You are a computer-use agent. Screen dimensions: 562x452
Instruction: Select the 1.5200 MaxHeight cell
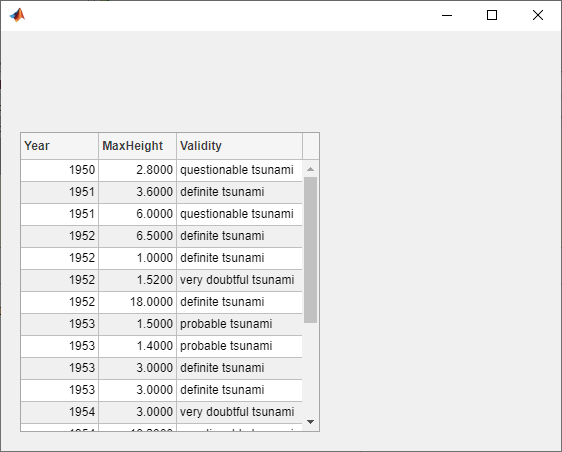(x=138, y=280)
